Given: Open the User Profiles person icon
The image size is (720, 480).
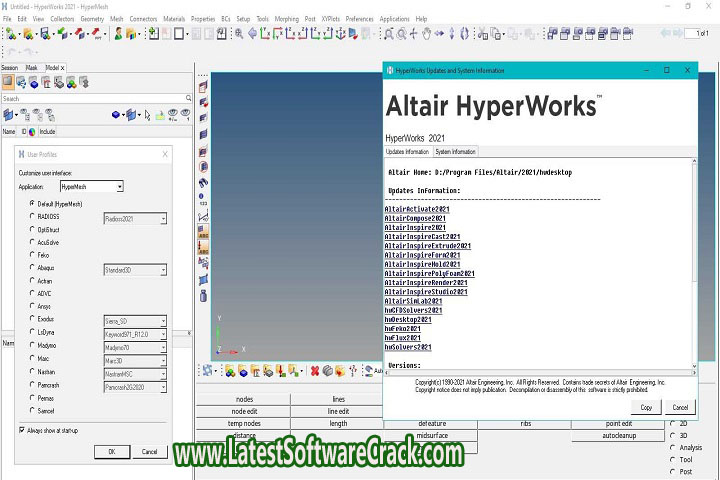Looking at the screenshot, I should [118, 34].
